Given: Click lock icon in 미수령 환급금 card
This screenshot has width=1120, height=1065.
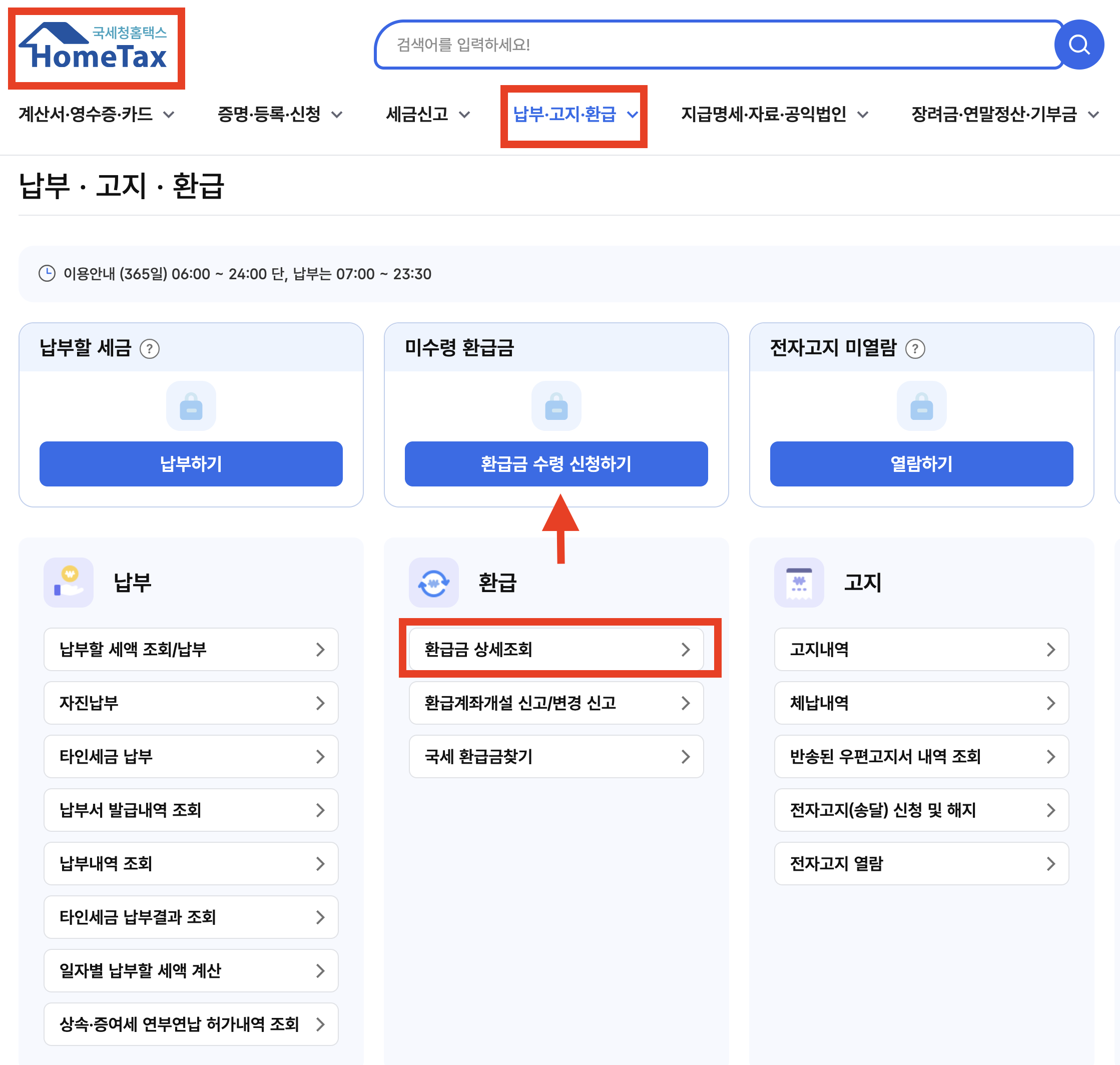Looking at the screenshot, I should point(555,406).
